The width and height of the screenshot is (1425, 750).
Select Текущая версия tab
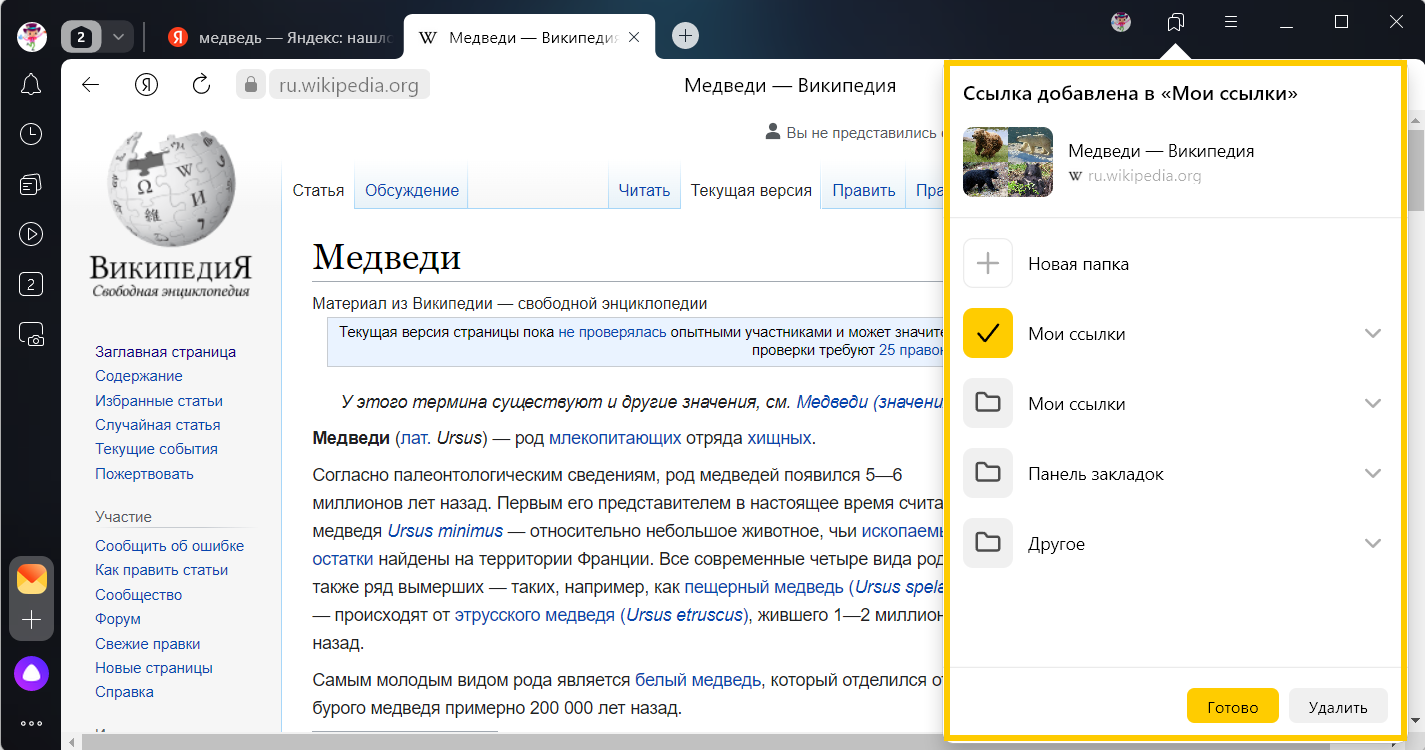(751, 190)
